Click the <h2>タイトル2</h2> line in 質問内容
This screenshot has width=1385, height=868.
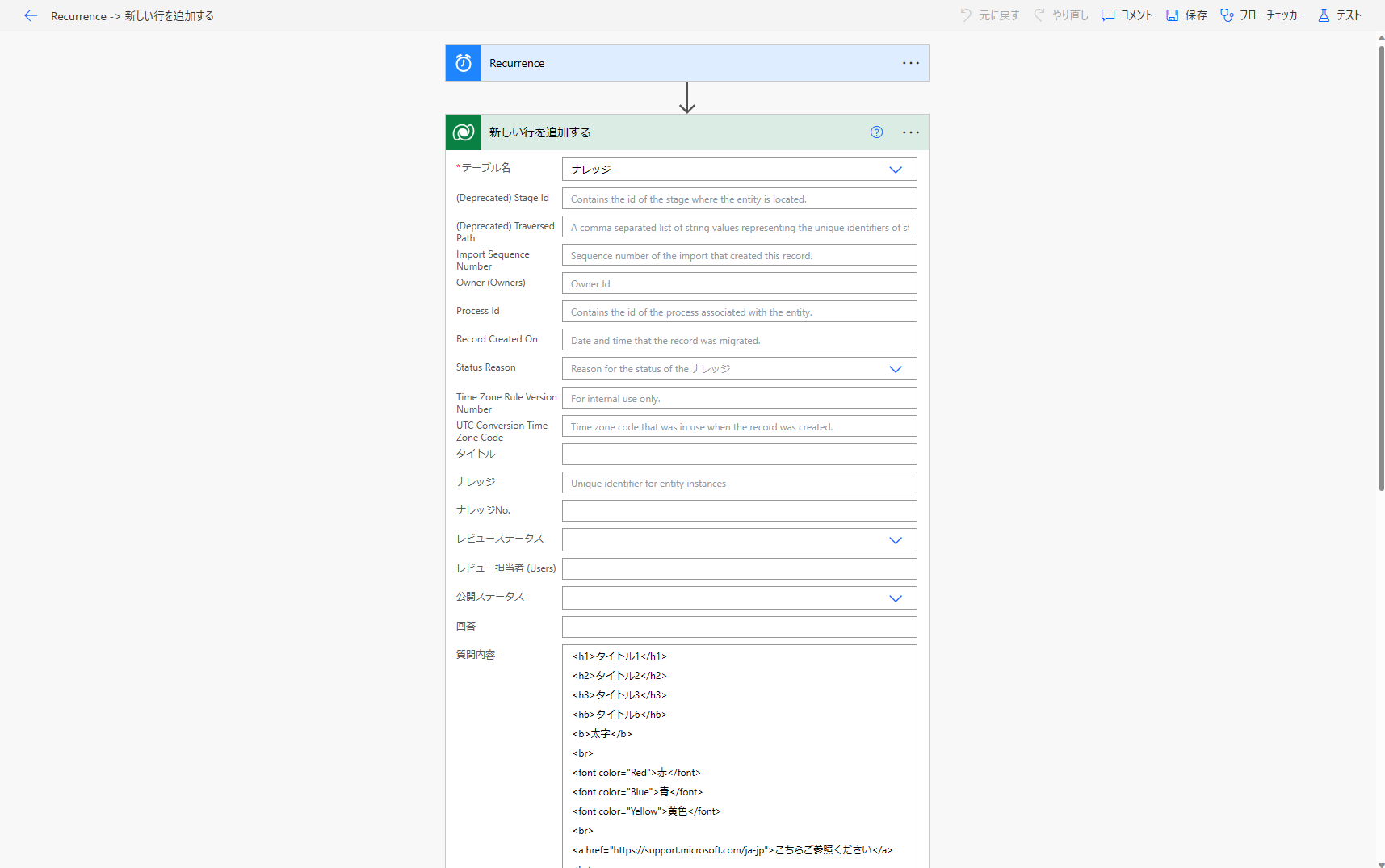point(619,676)
